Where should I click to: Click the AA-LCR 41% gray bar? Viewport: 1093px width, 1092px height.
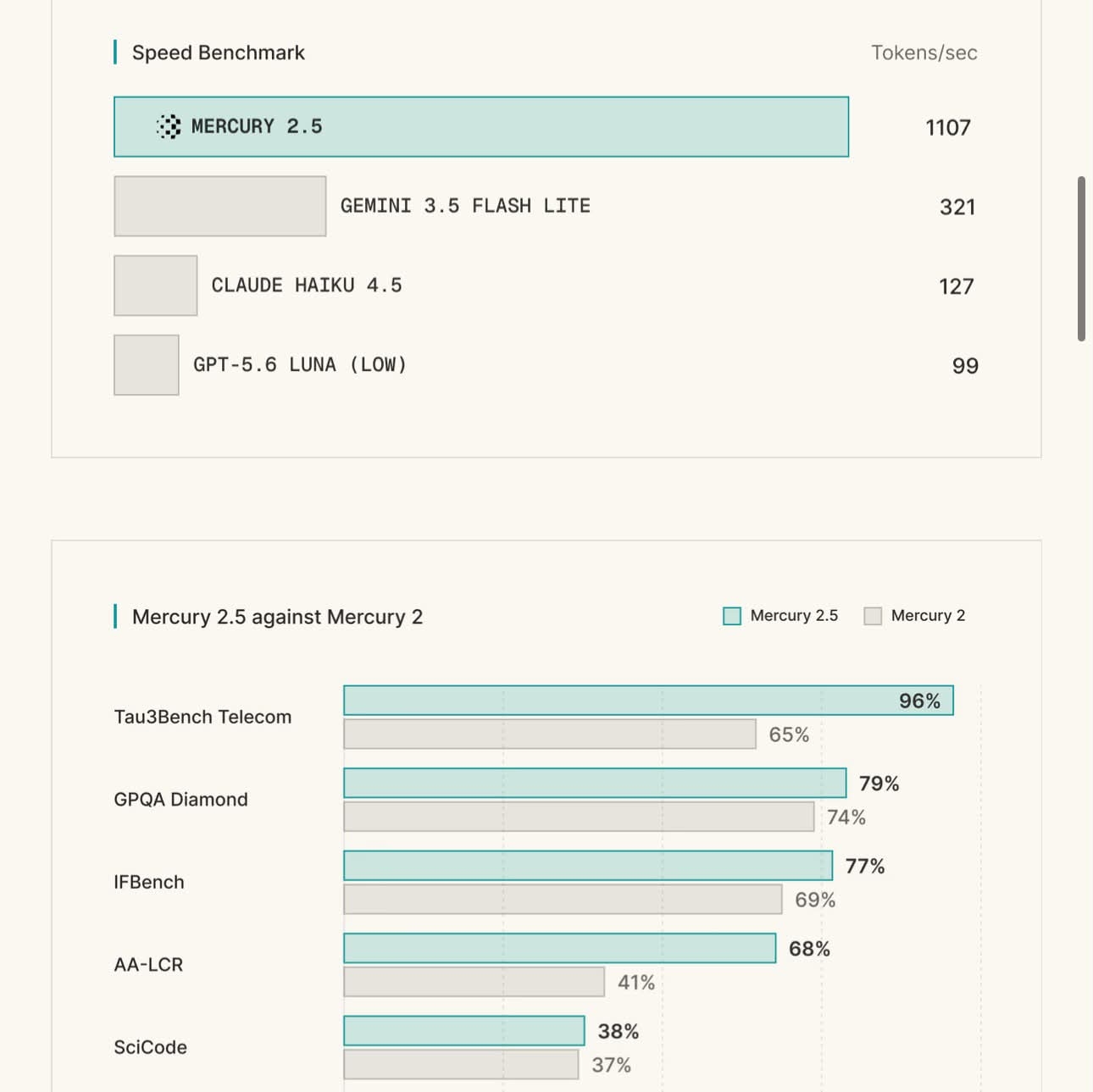(474, 982)
